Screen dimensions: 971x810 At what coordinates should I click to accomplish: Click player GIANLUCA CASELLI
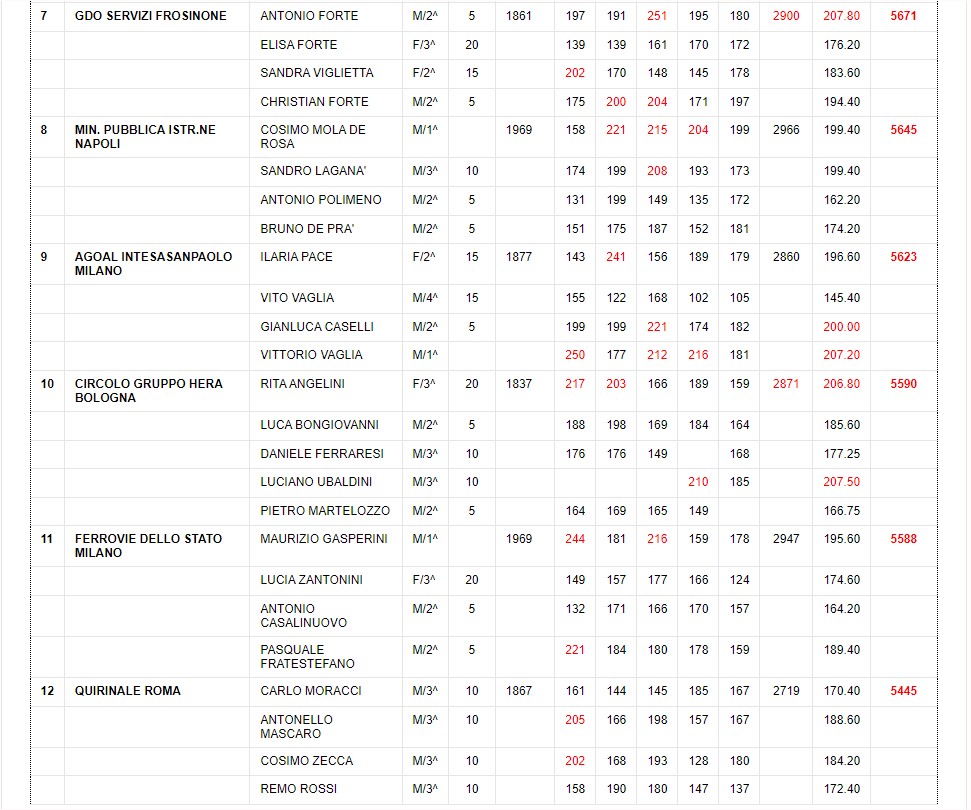pos(316,327)
